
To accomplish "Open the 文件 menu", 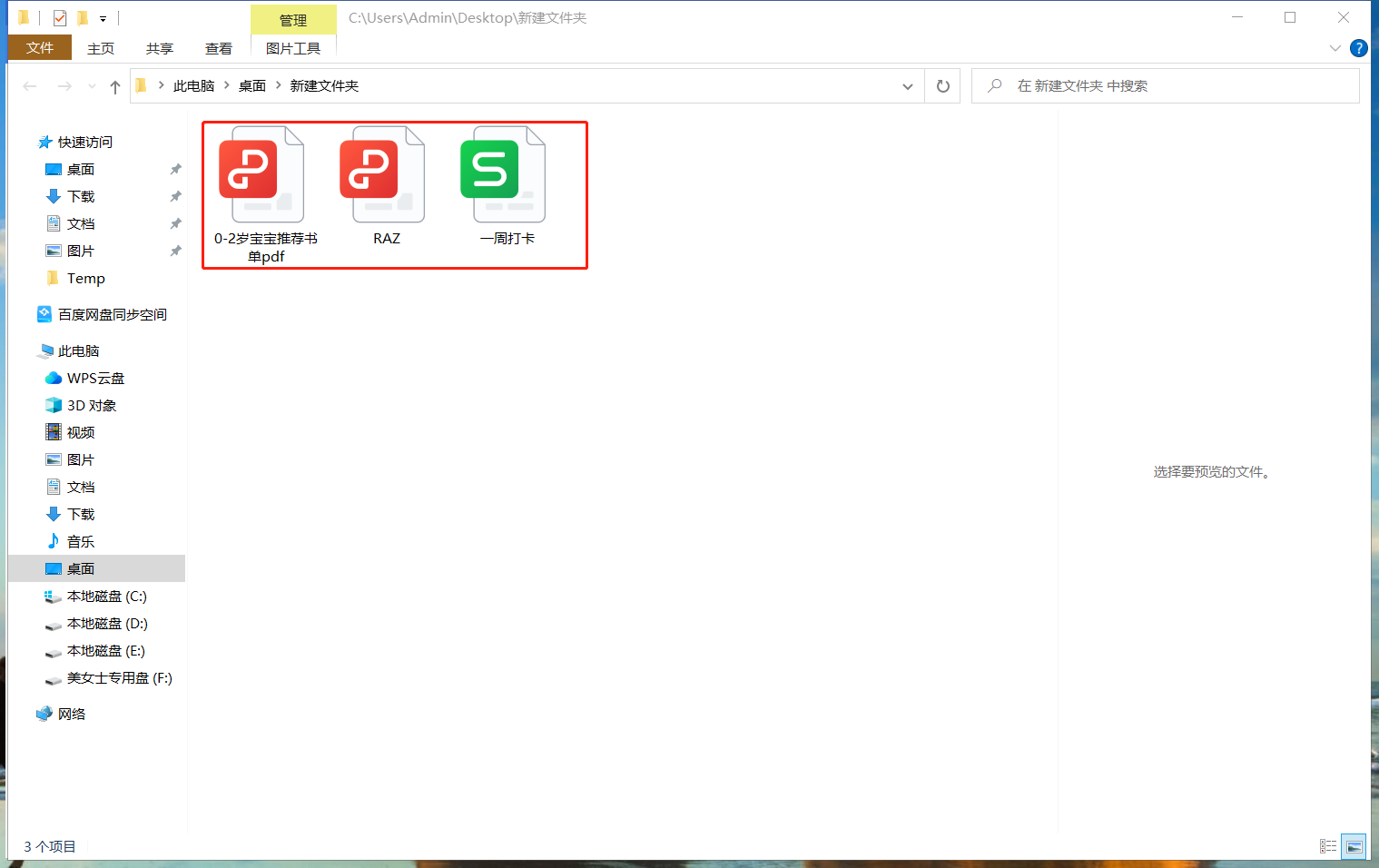I will pyautogui.click(x=39, y=48).
